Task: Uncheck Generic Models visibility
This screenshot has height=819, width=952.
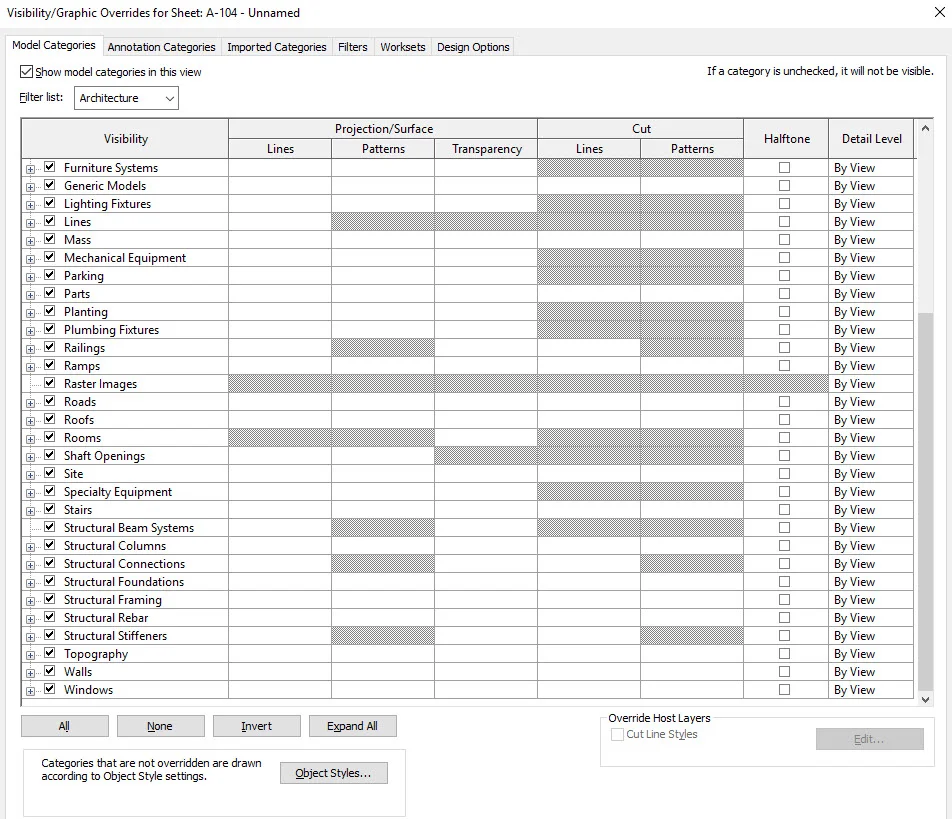Action: [x=50, y=185]
